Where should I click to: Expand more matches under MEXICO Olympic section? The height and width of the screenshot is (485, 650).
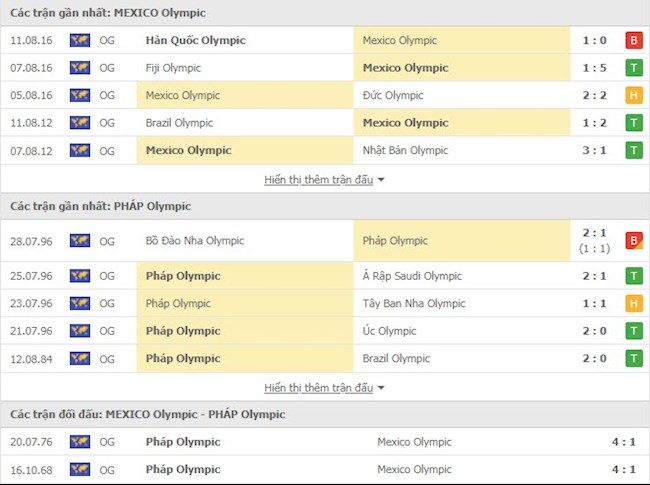(318, 180)
